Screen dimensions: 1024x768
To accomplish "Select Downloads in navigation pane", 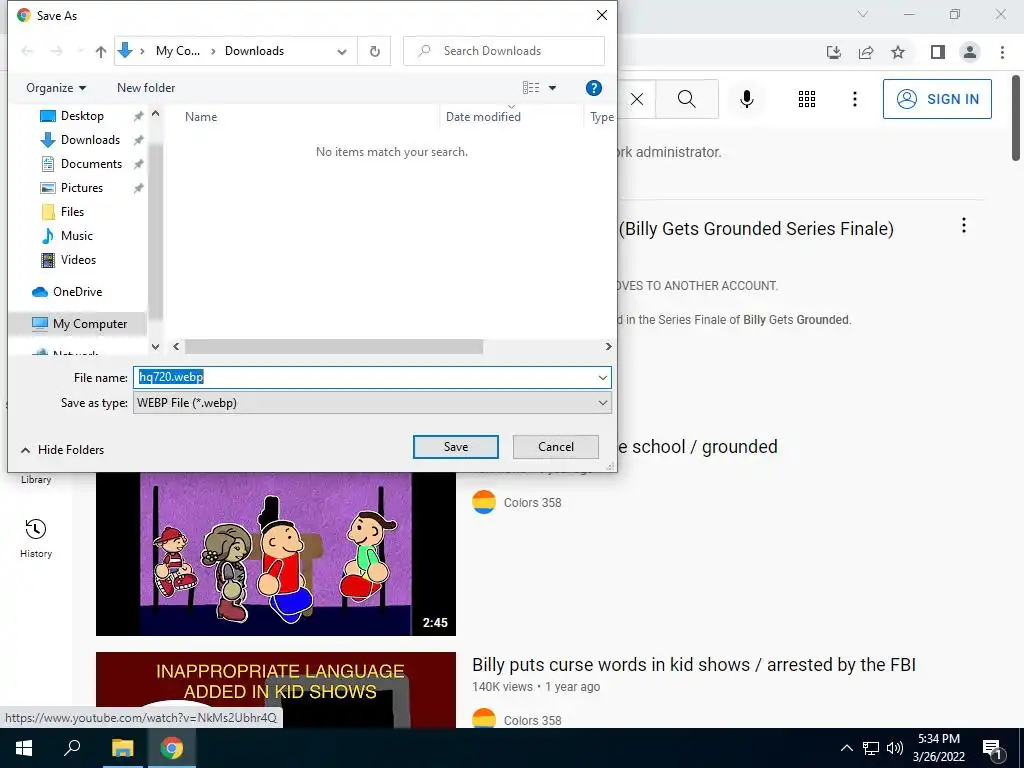I will pyautogui.click(x=90, y=140).
